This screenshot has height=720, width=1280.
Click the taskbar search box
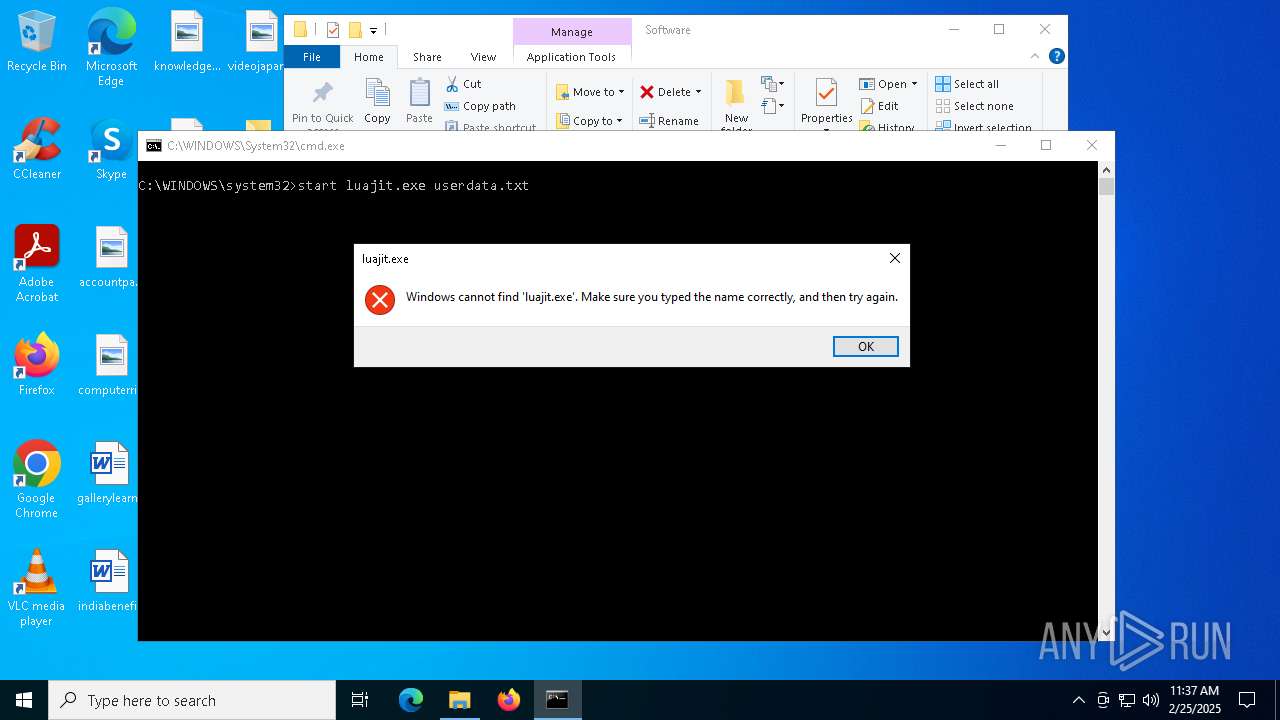coord(192,700)
